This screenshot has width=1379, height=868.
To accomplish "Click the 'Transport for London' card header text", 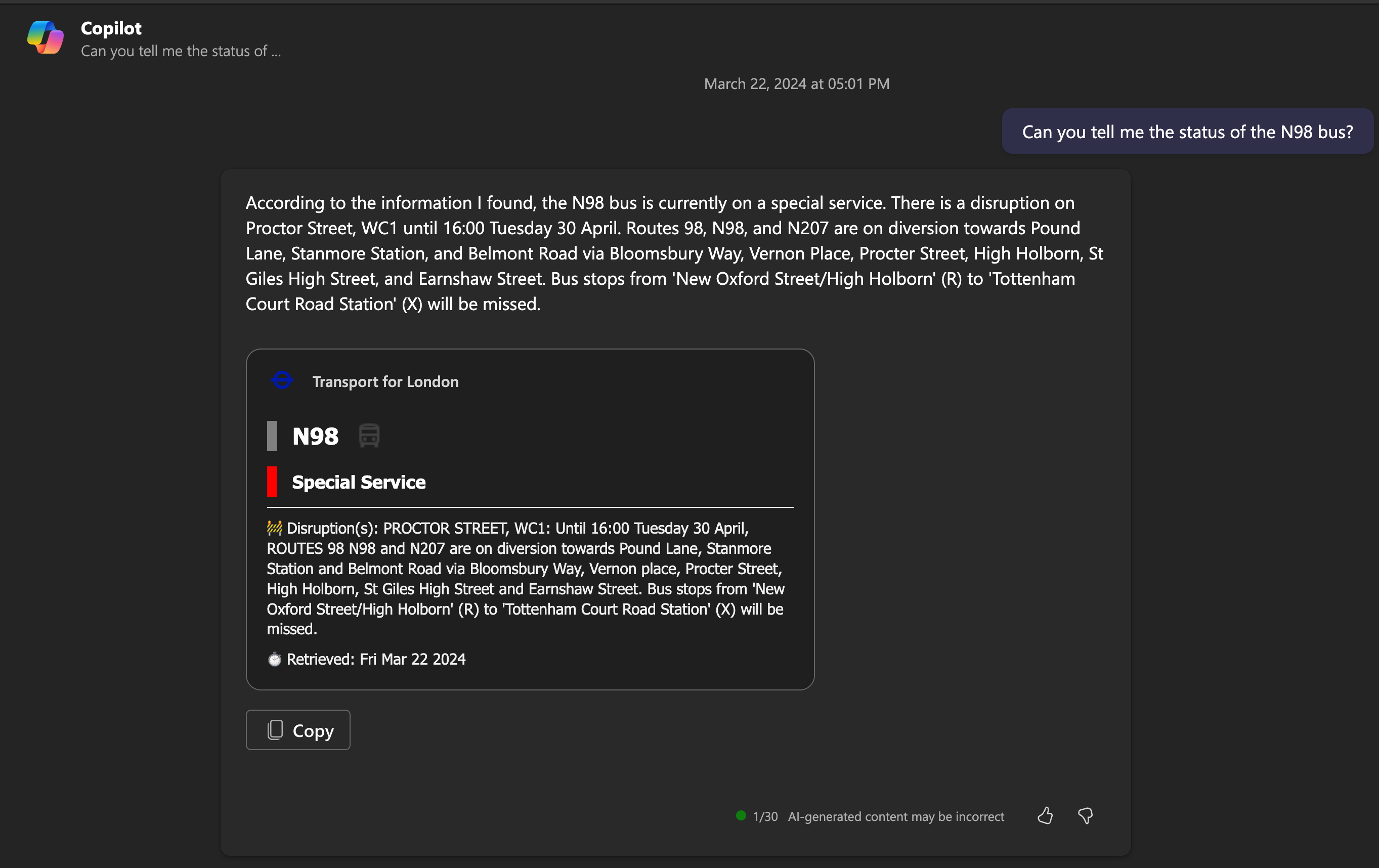I will click(385, 381).
